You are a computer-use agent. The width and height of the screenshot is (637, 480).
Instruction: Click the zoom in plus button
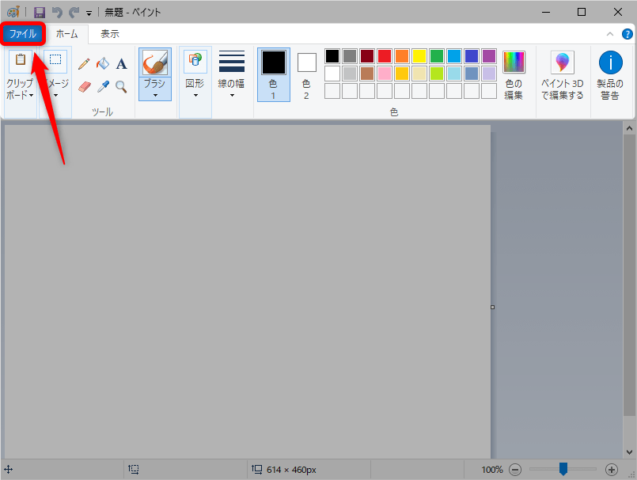(x=611, y=470)
